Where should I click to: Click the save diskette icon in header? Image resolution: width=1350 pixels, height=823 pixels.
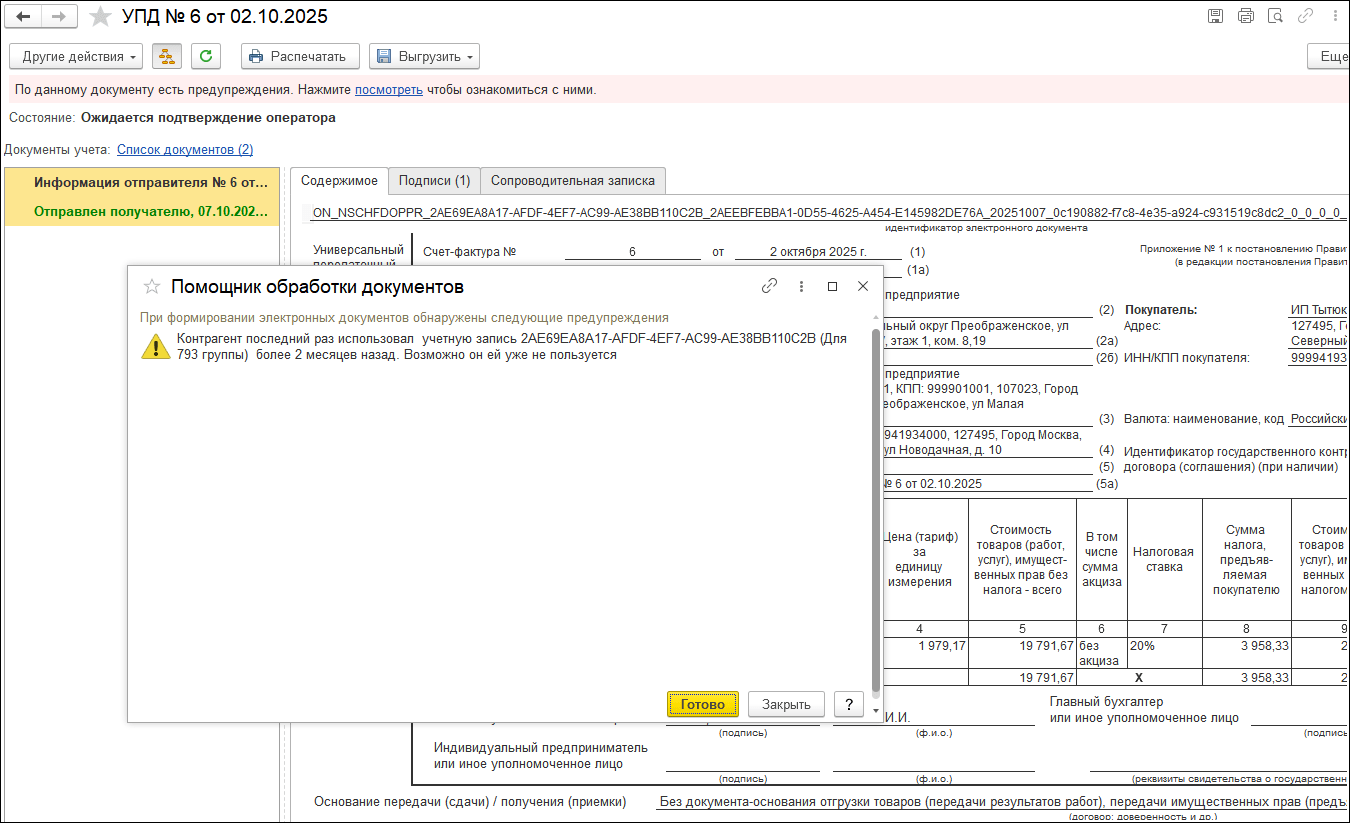click(1215, 16)
